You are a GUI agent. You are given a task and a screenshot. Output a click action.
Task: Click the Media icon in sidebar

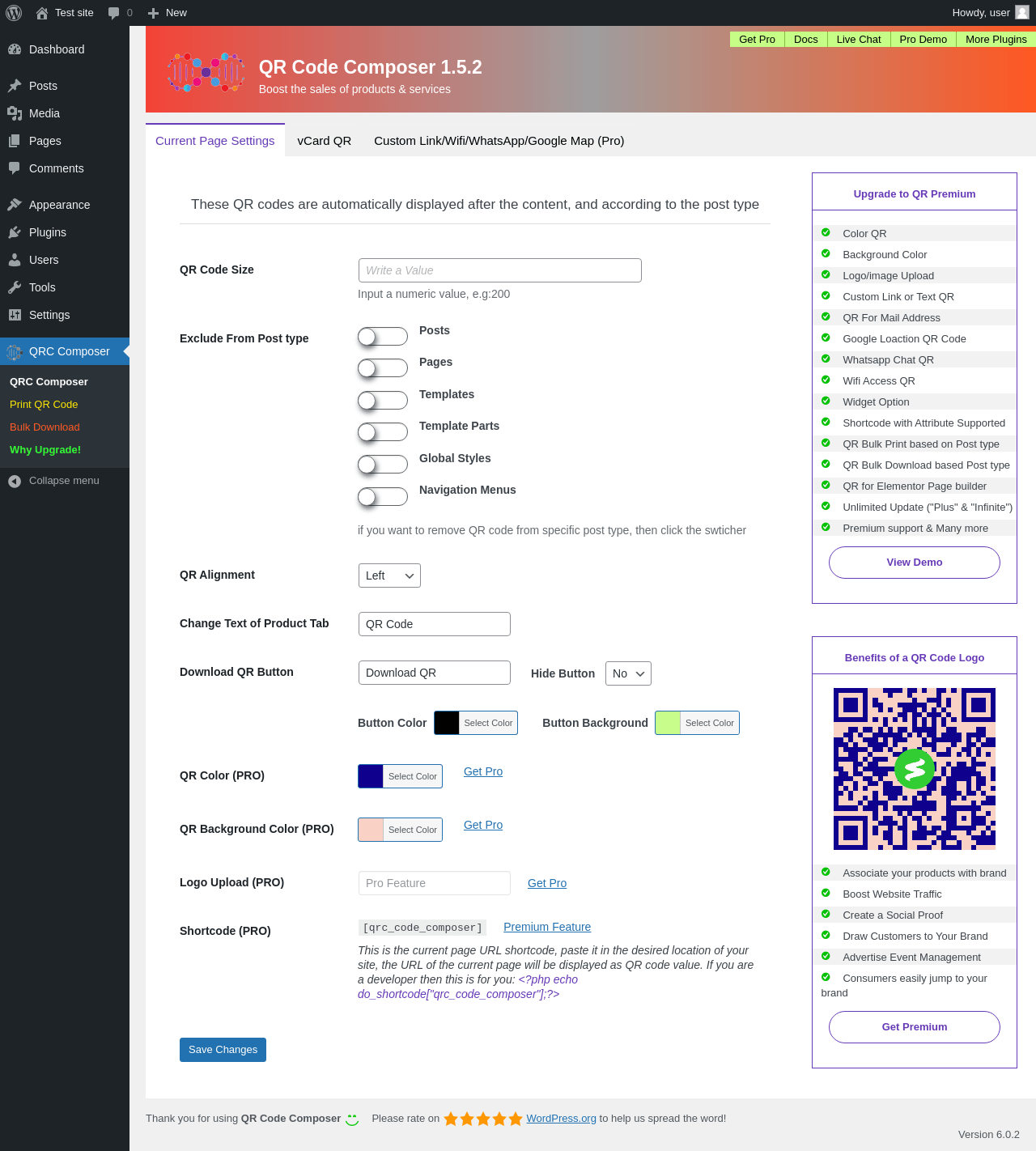coord(15,113)
